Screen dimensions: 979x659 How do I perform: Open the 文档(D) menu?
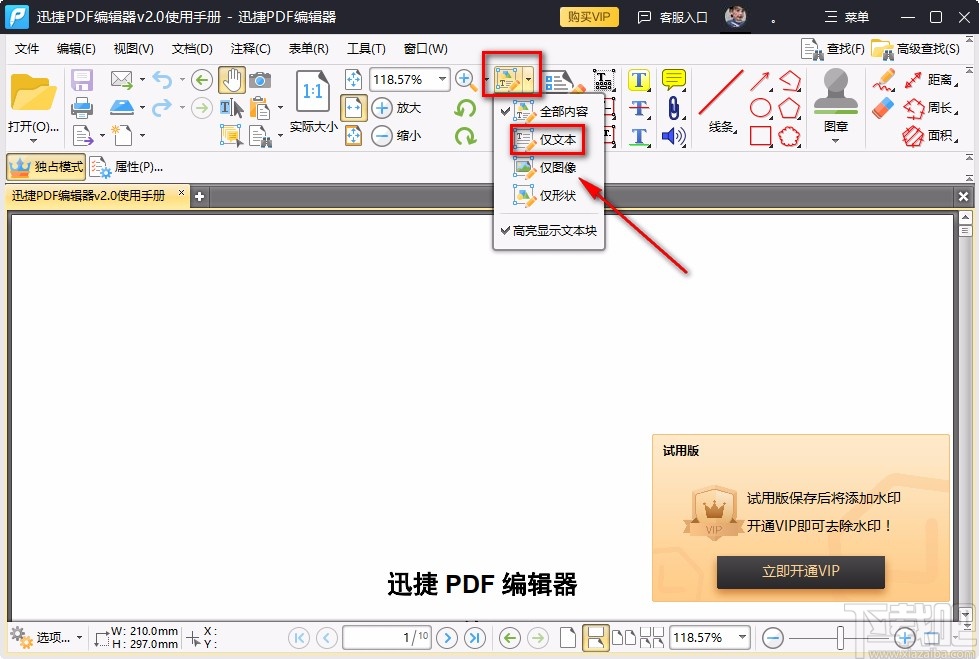[190, 48]
